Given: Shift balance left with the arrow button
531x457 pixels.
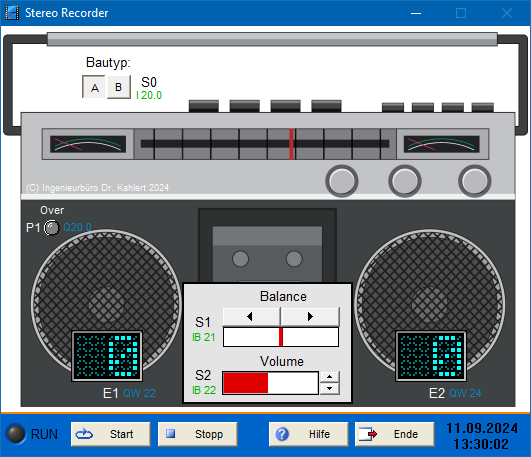Looking at the screenshot, I should (x=251, y=316).
